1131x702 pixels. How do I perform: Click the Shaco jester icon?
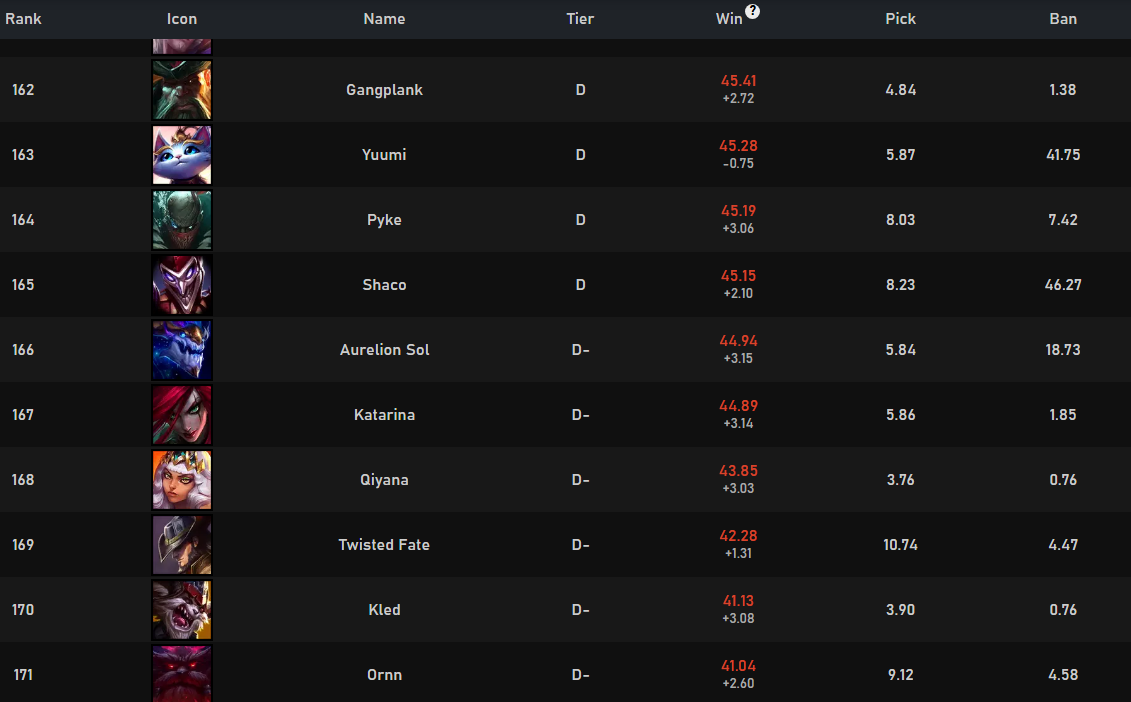point(182,285)
